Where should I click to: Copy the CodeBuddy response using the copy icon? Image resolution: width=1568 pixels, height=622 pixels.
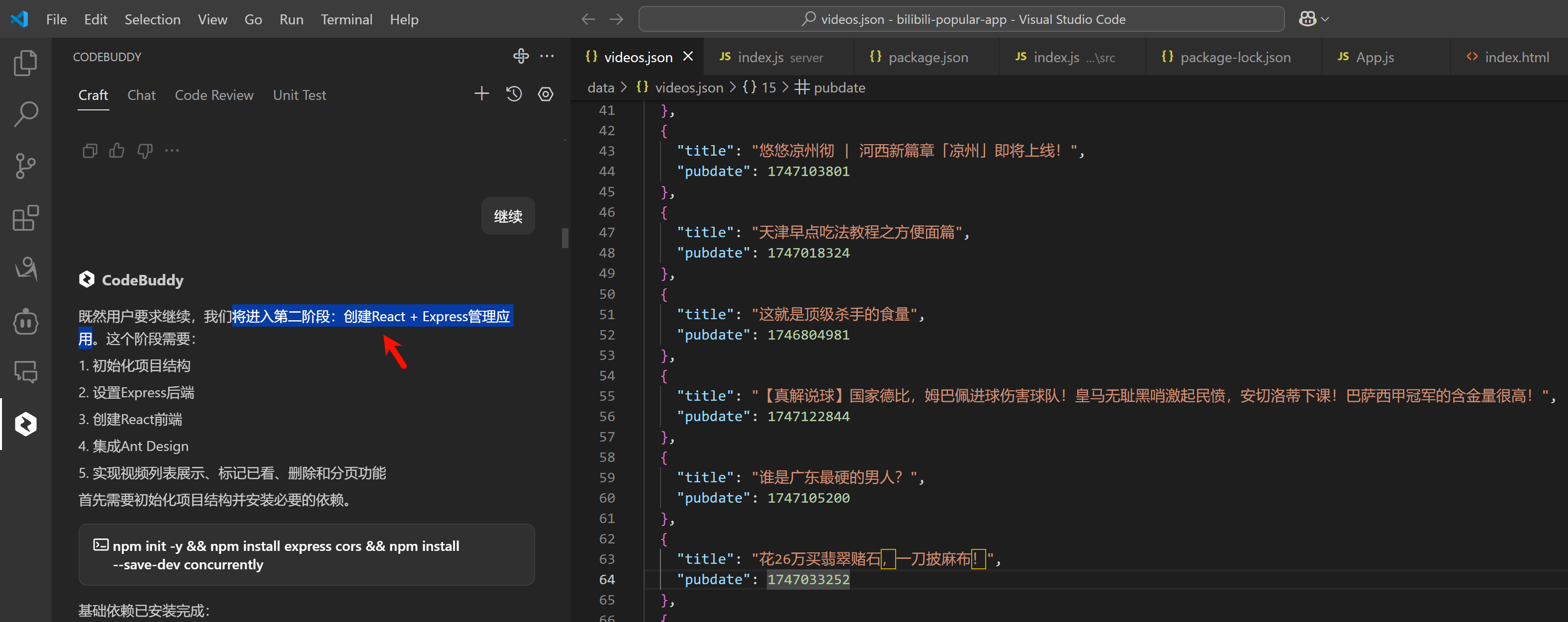click(90, 150)
